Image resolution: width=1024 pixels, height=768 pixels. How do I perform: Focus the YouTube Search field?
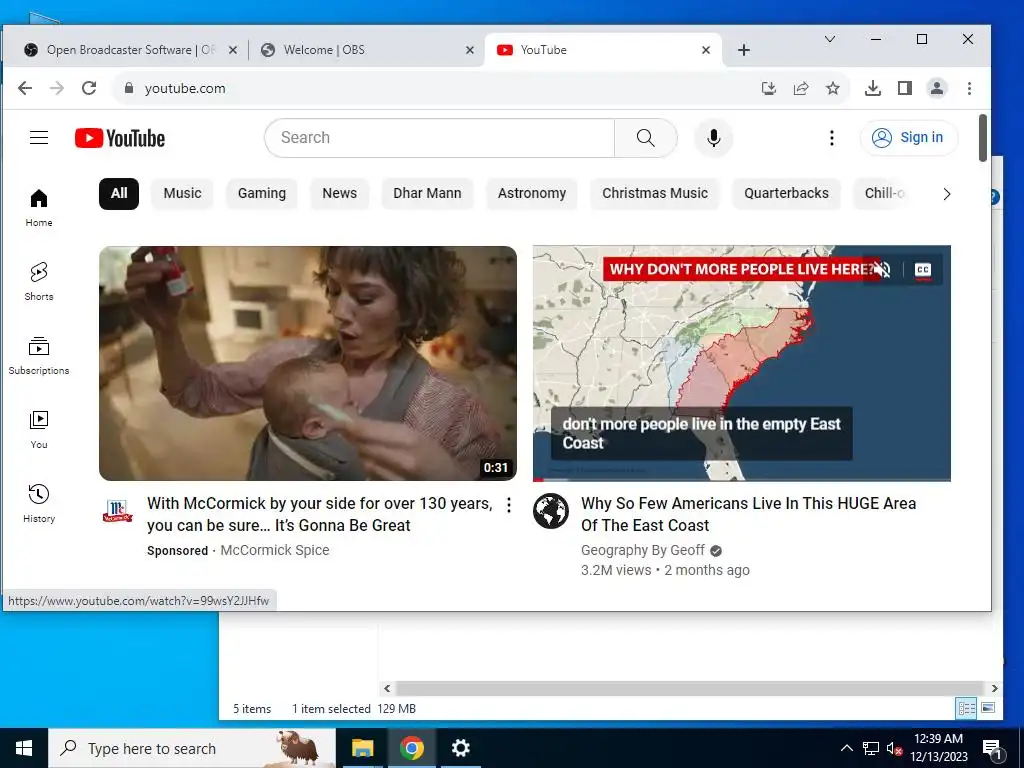[440, 138]
